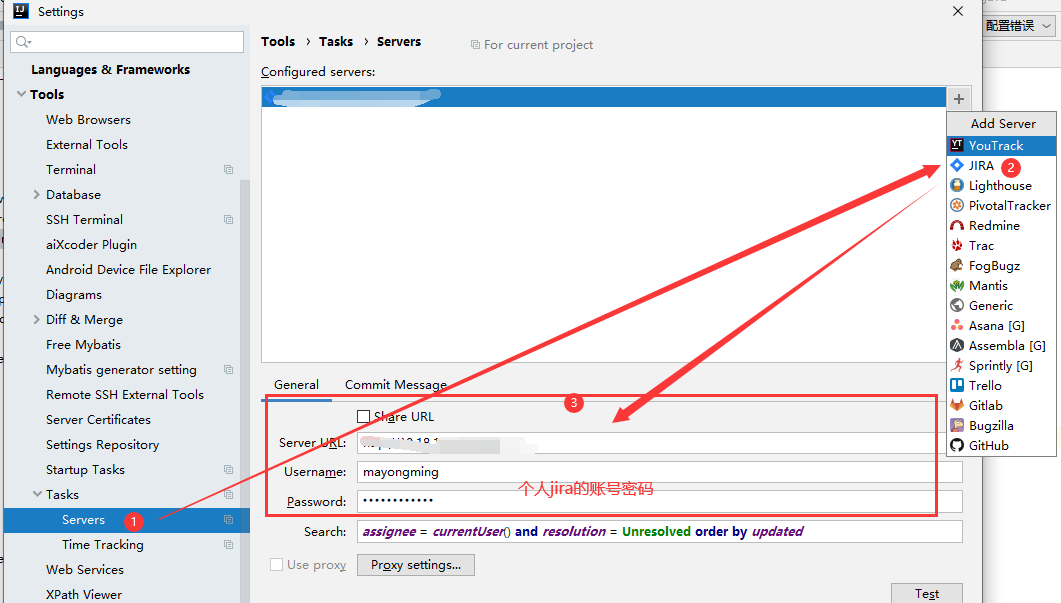1061x603 pixels.
Task: Choose YouTrack from Add Server menu
Action: pyautogui.click(x=1001, y=146)
